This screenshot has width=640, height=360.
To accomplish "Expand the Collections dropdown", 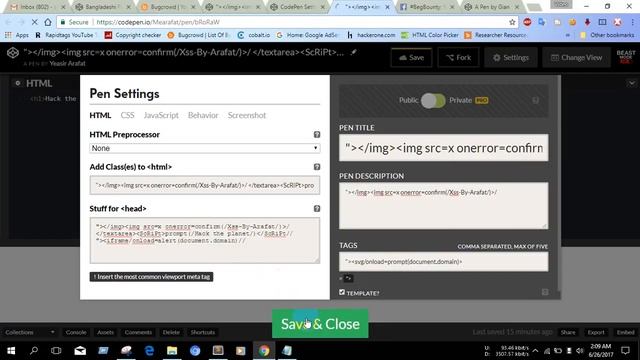I will [x=29, y=332].
